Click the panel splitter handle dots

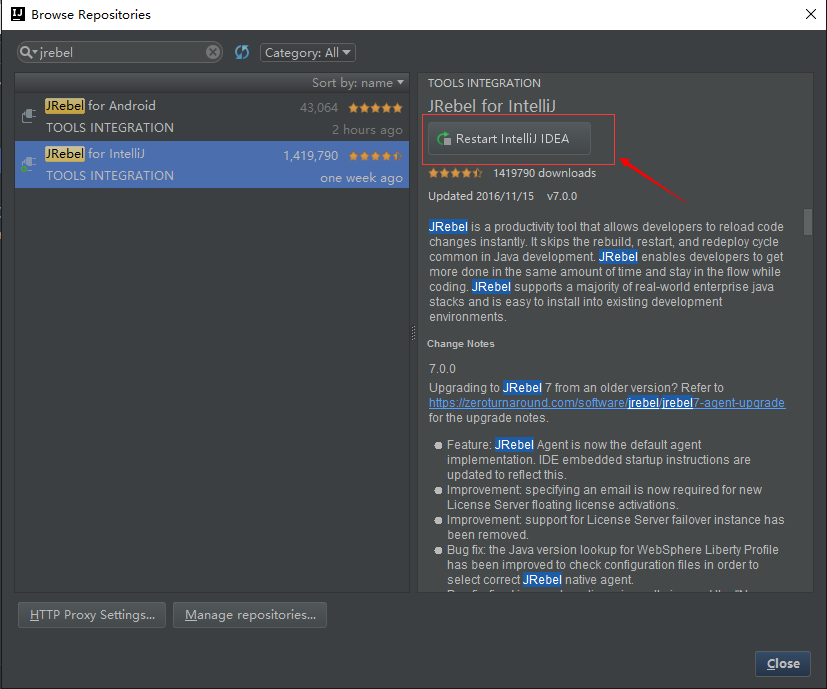[x=413, y=333]
